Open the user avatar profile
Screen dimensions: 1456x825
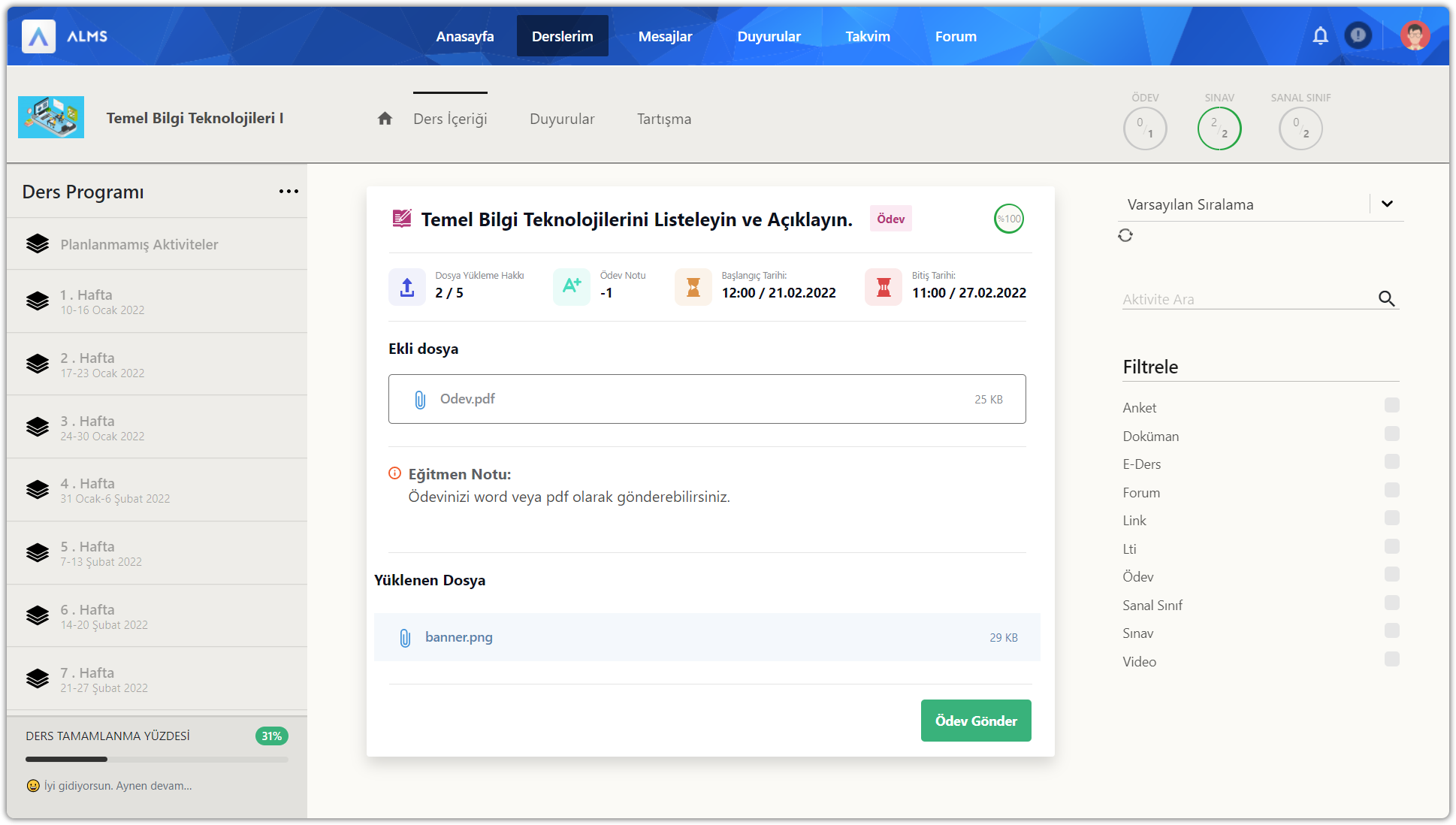click(x=1414, y=35)
